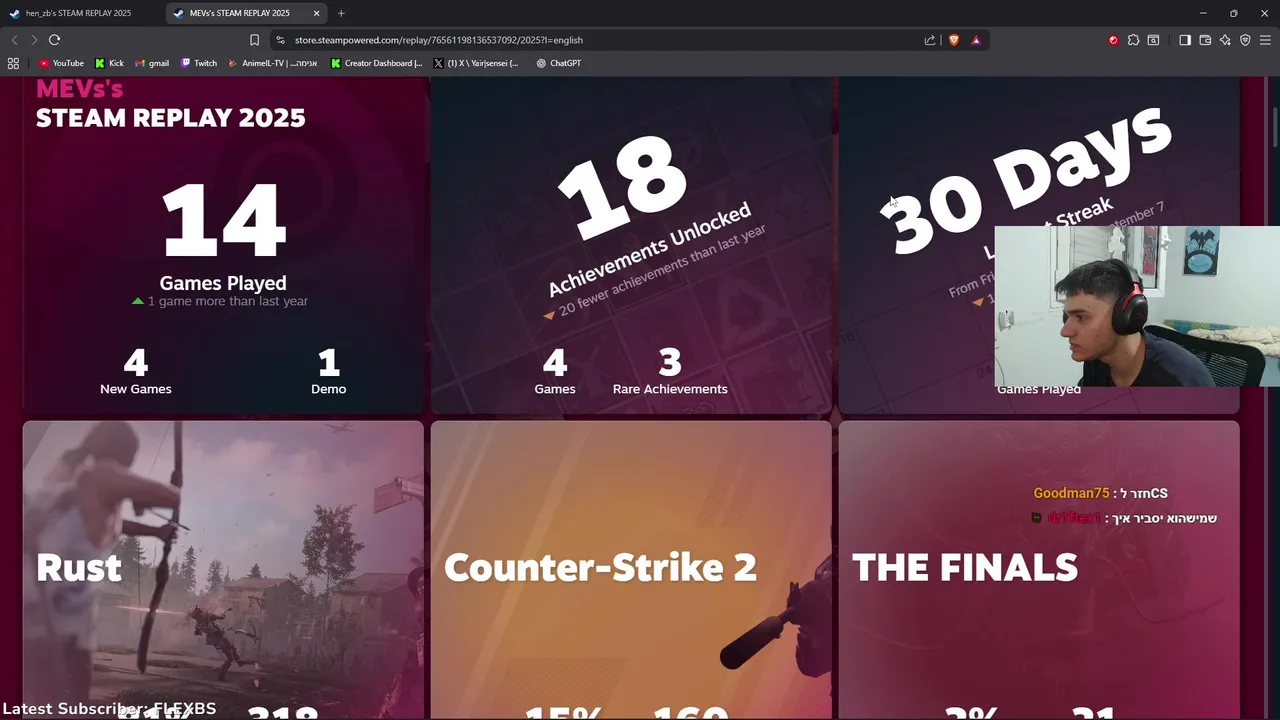Image resolution: width=1280 pixels, height=720 pixels.
Task: Open Leo AI sparkle icon
Action: point(1225,40)
